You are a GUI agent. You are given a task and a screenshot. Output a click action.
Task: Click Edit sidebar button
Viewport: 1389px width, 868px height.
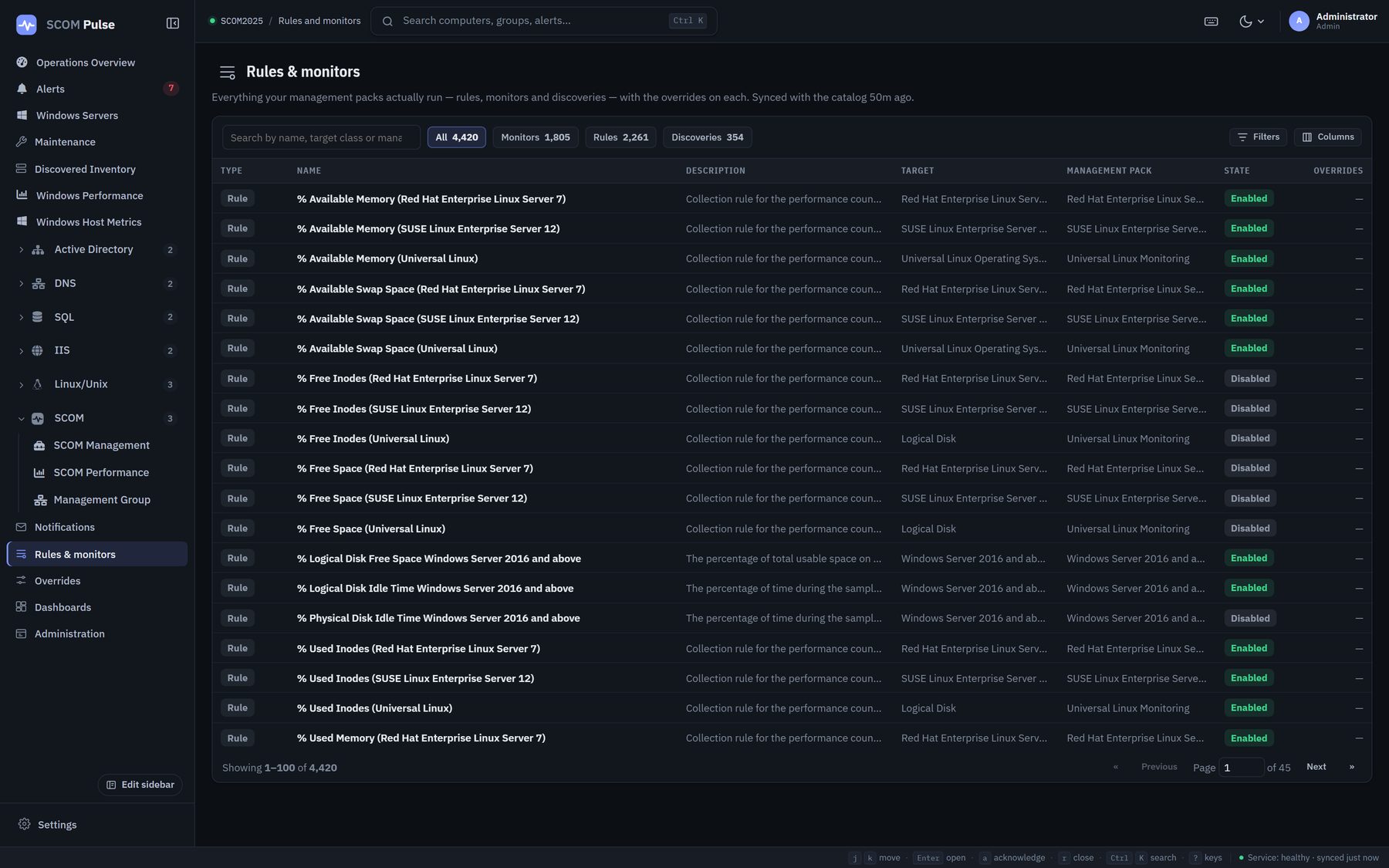click(x=140, y=785)
